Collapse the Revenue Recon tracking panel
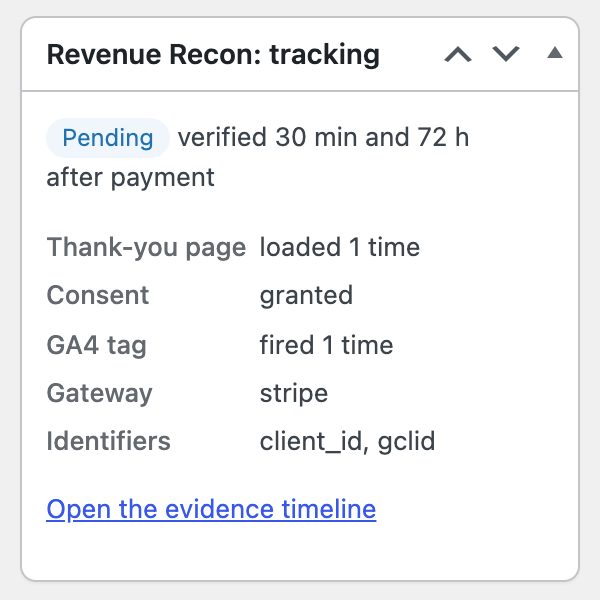The image size is (600, 600). click(554, 53)
